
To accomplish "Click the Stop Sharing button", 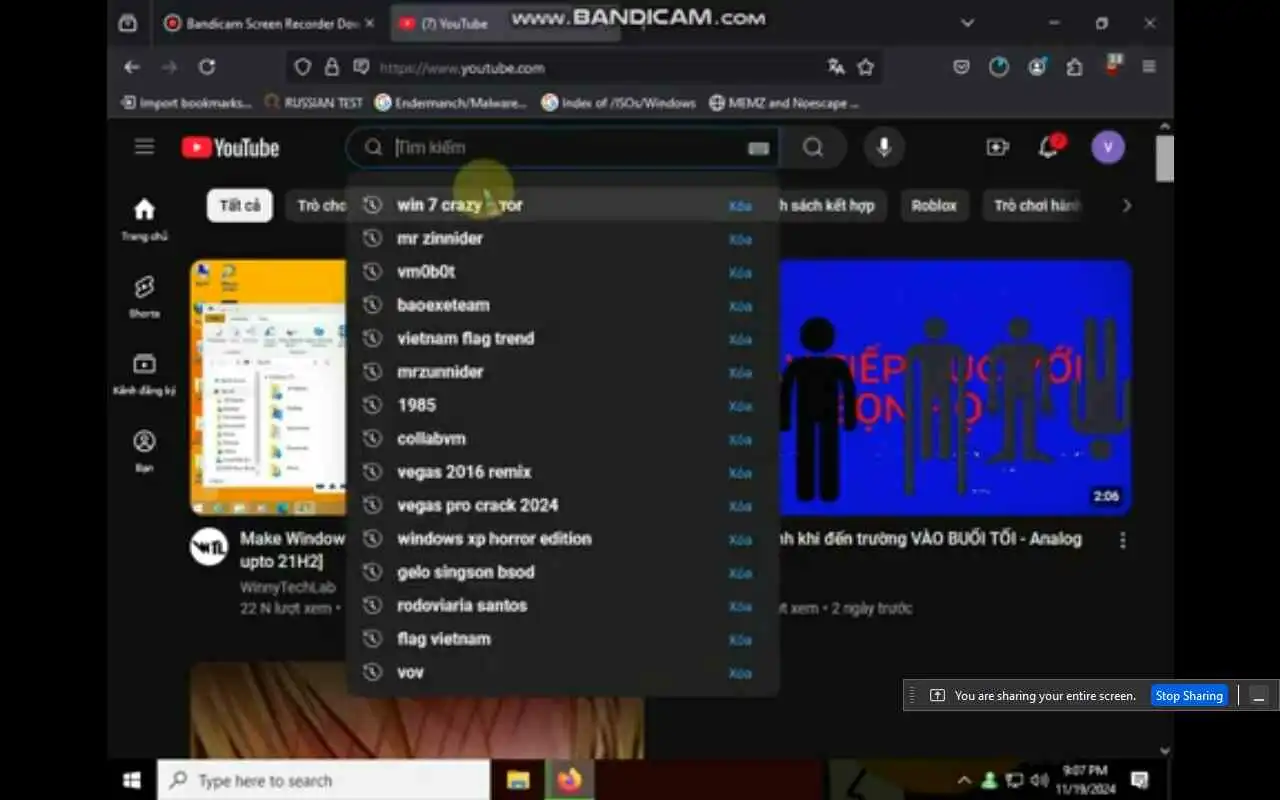I will [1189, 695].
